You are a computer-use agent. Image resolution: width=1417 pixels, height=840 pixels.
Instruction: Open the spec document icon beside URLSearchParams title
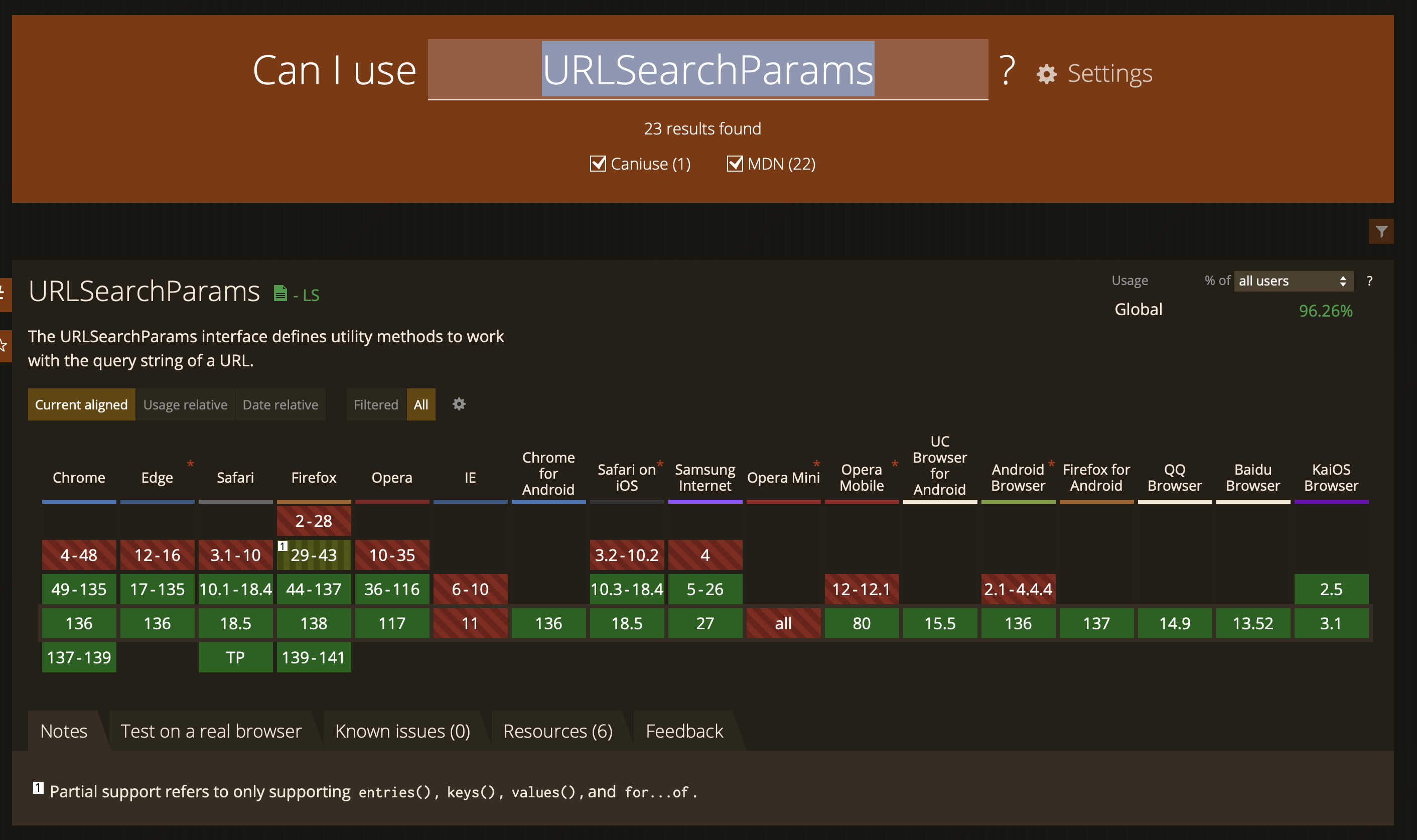pos(280,293)
